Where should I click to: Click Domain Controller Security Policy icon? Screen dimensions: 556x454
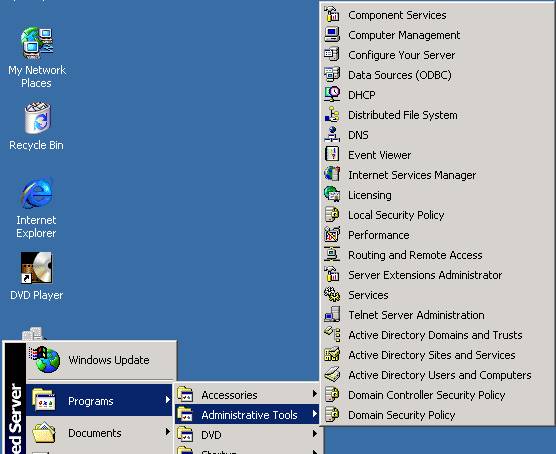click(x=332, y=394)
